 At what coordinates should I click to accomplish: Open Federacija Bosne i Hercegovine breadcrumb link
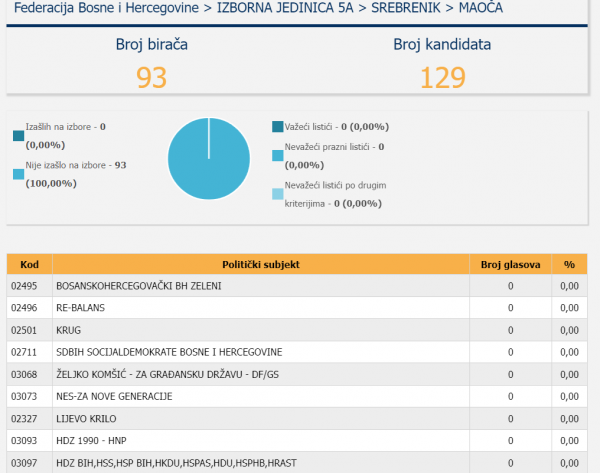tap(106, 8)
